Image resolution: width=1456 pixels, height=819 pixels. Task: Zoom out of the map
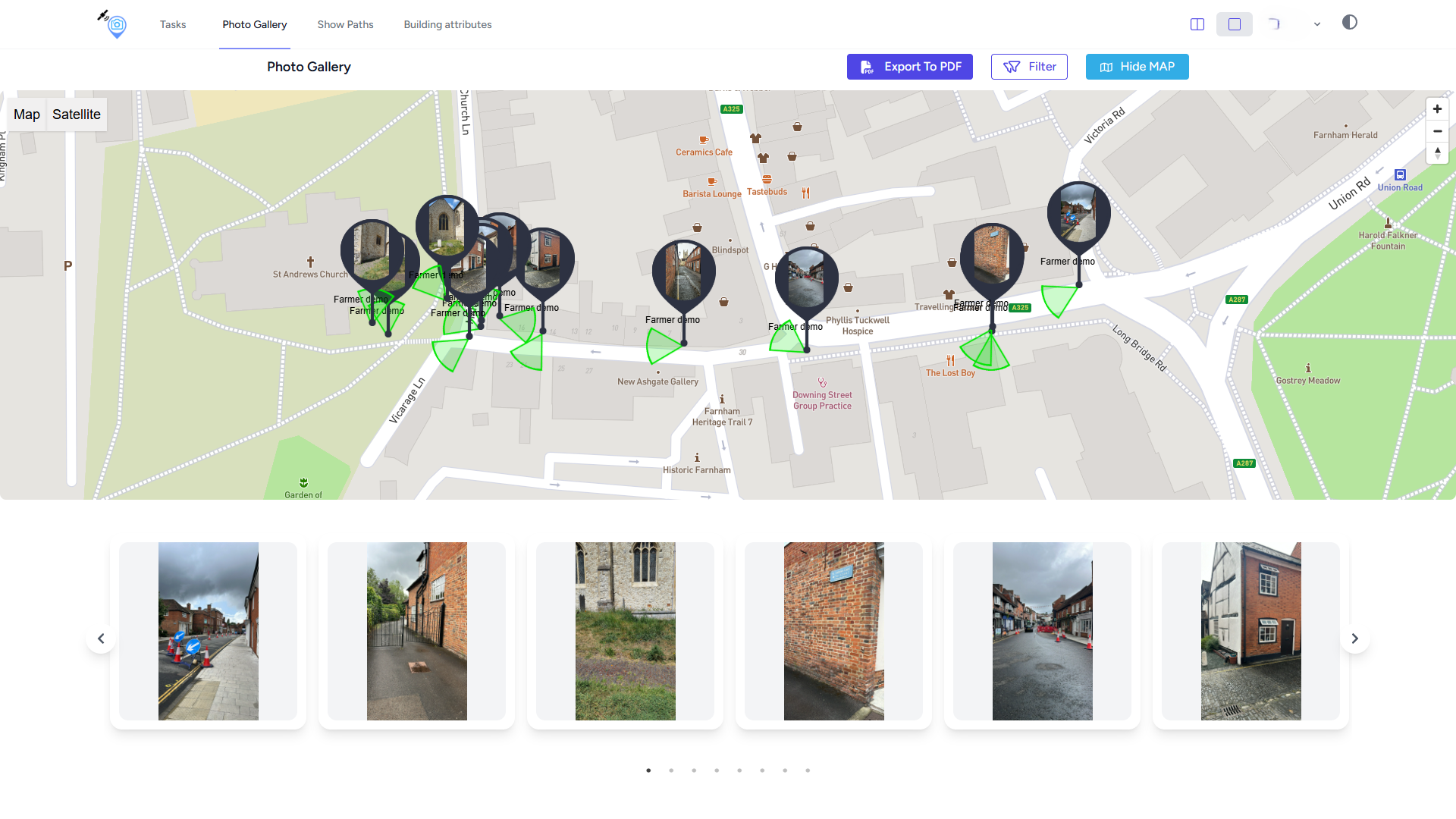point(1437,131)
